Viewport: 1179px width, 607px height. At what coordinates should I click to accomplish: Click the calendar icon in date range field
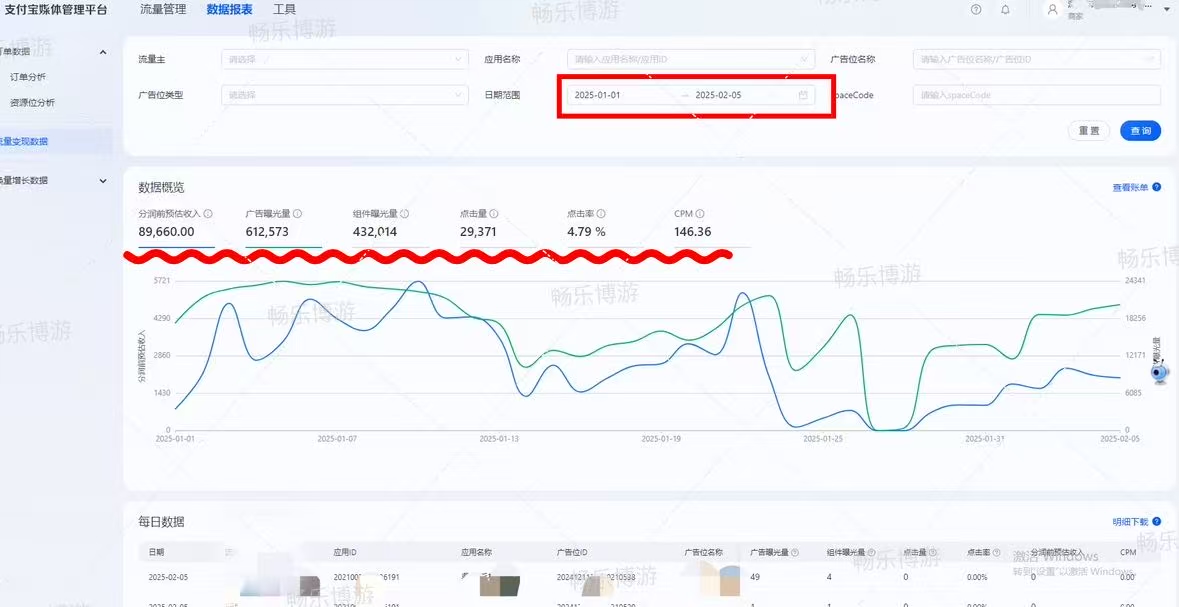tap(803, 96)
